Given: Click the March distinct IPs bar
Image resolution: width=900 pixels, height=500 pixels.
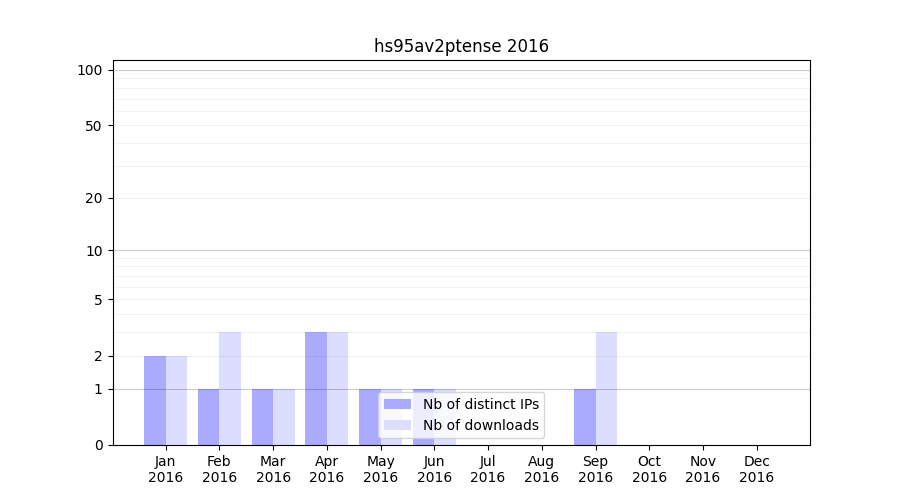Looking at the screenshot, I should coord(262,417).
